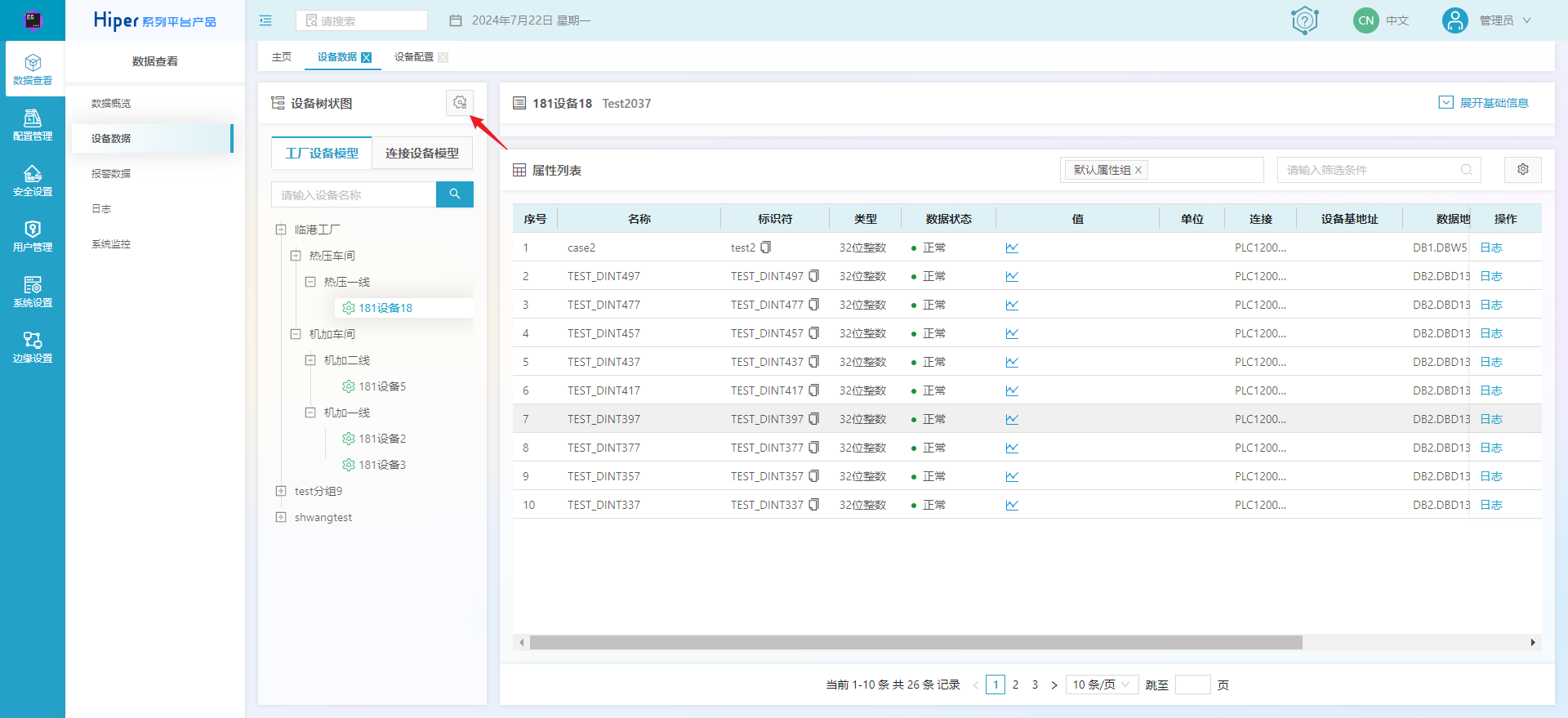
Task: Select device 181设备3 in tree
Action: click(382, 465)
